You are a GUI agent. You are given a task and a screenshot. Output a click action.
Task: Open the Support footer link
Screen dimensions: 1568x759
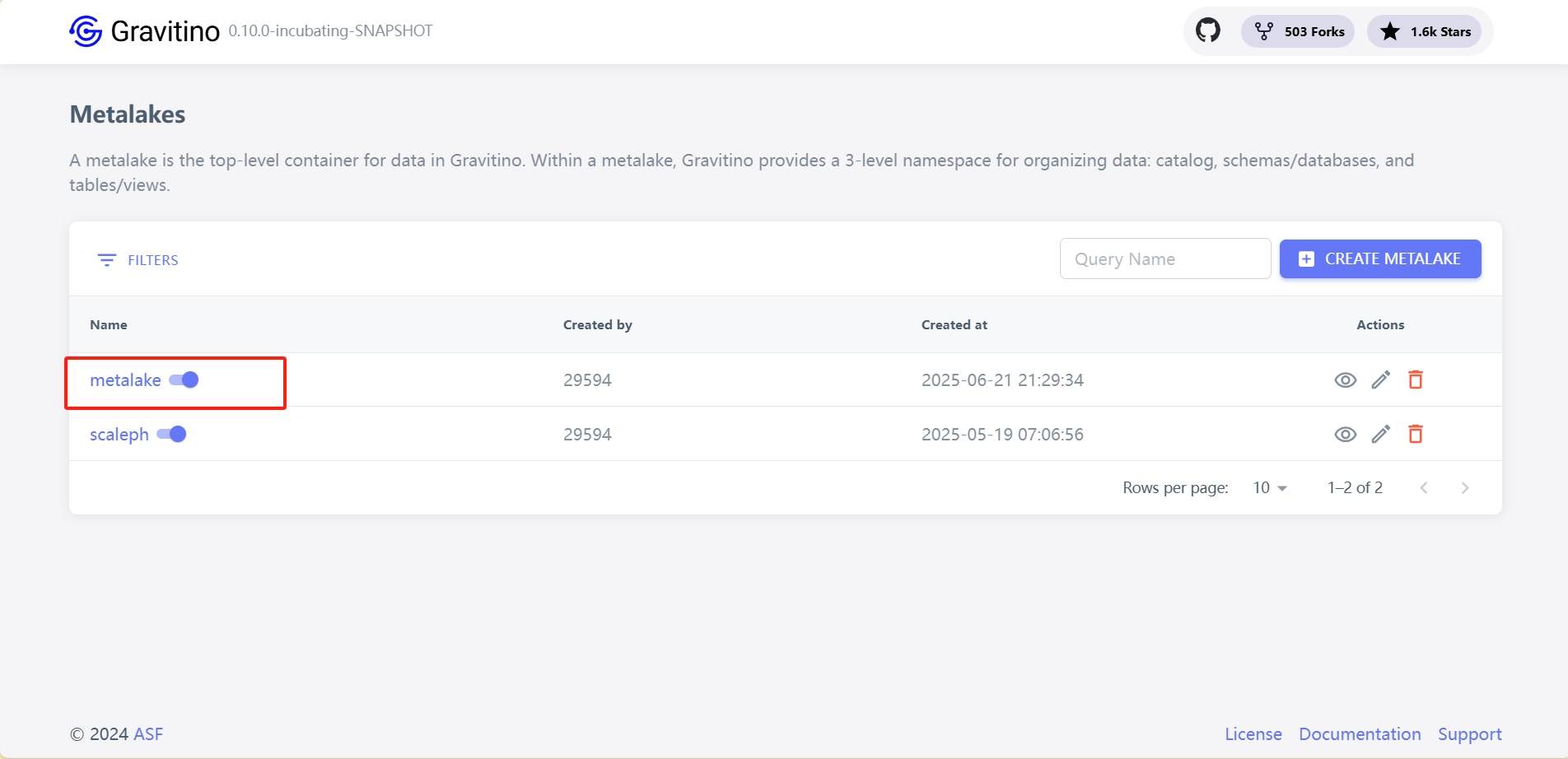tap(1470, 734)
